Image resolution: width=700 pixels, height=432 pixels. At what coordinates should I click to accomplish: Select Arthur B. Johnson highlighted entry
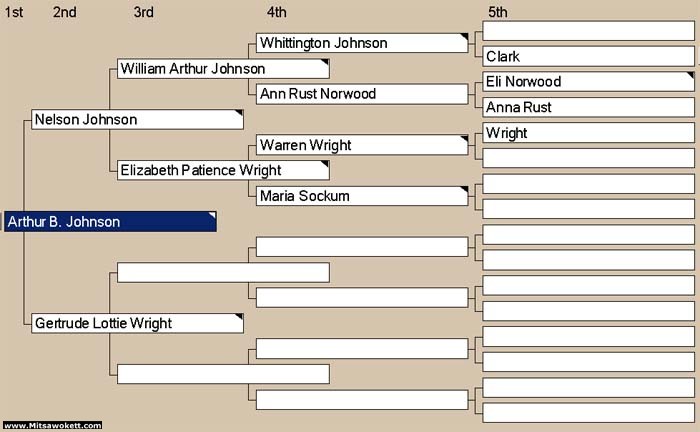(x=110, y=221)
